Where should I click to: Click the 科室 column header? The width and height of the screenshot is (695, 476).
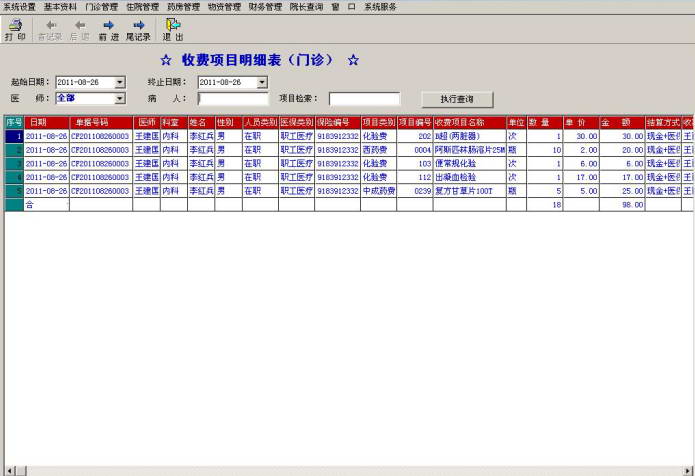point(174,122)
